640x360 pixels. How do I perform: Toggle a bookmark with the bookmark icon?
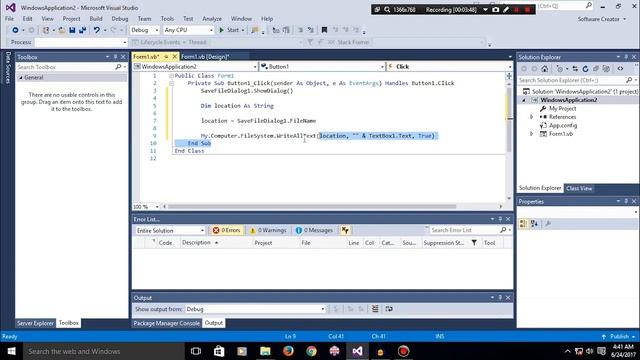pos(324,30)
